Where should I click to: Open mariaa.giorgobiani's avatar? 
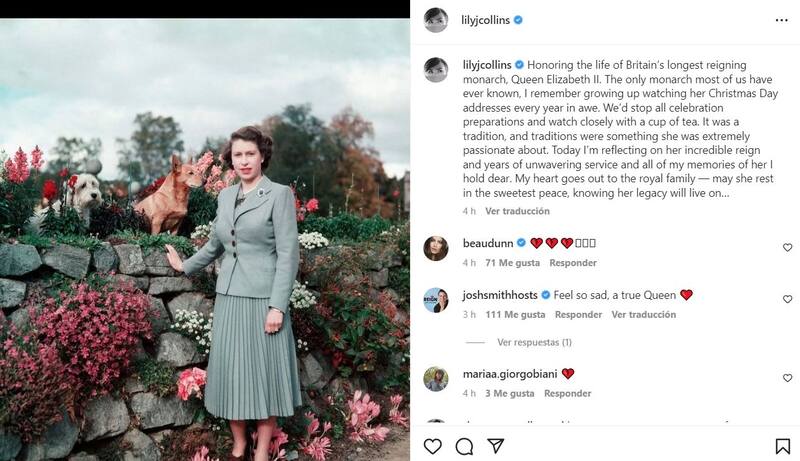(435, 379)
